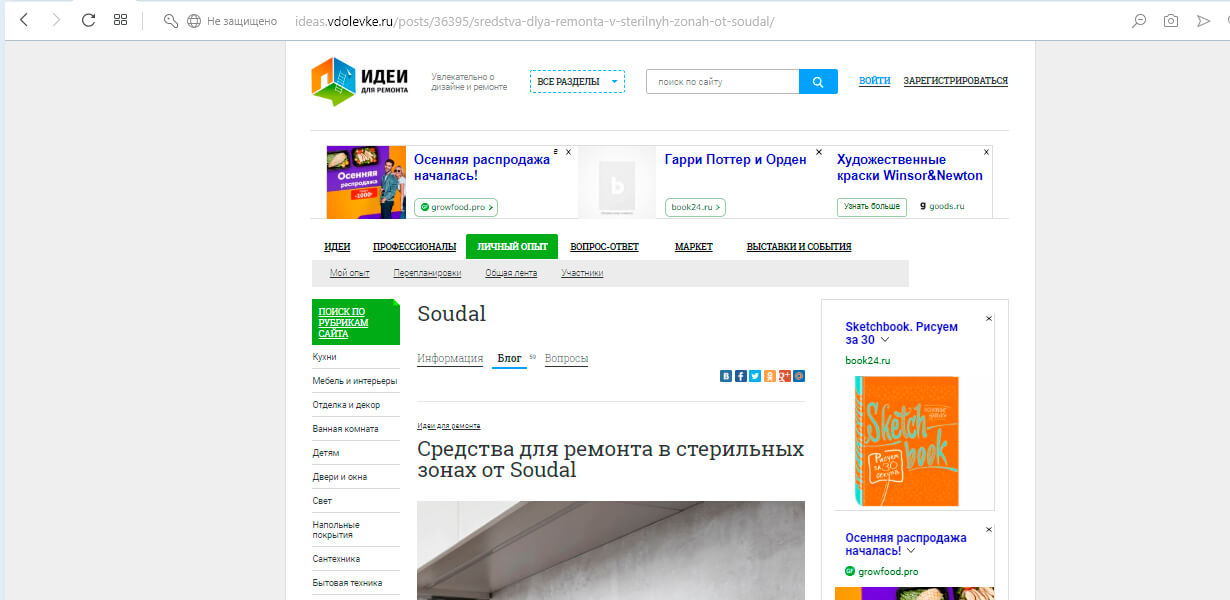Share the post via Facebook icon
The width and height of the screenshot is (1230, 600).
(740, 376)
